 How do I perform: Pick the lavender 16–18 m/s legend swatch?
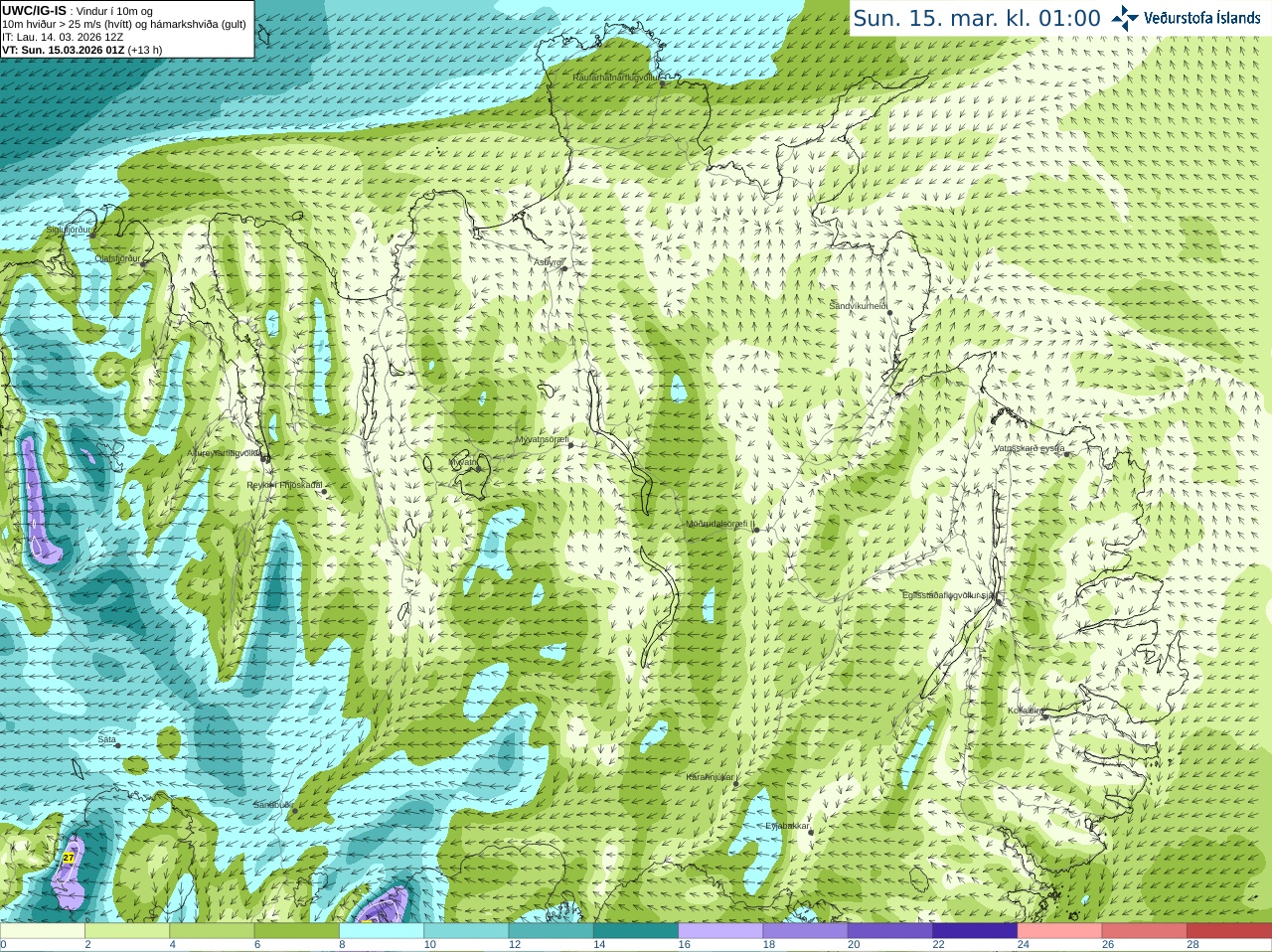tap(720, 931)
